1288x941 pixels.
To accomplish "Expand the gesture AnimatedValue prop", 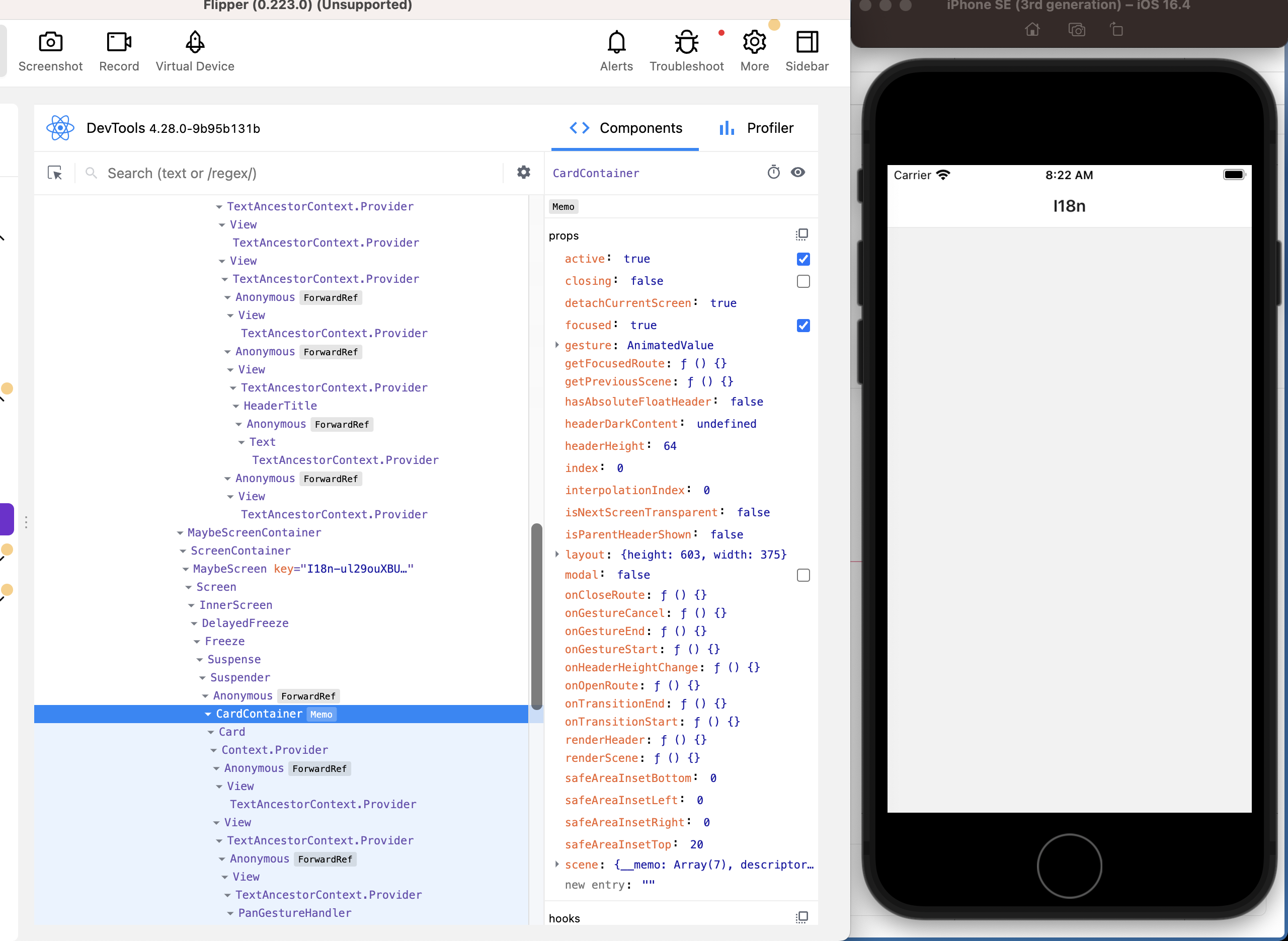I will click(557, 345).
